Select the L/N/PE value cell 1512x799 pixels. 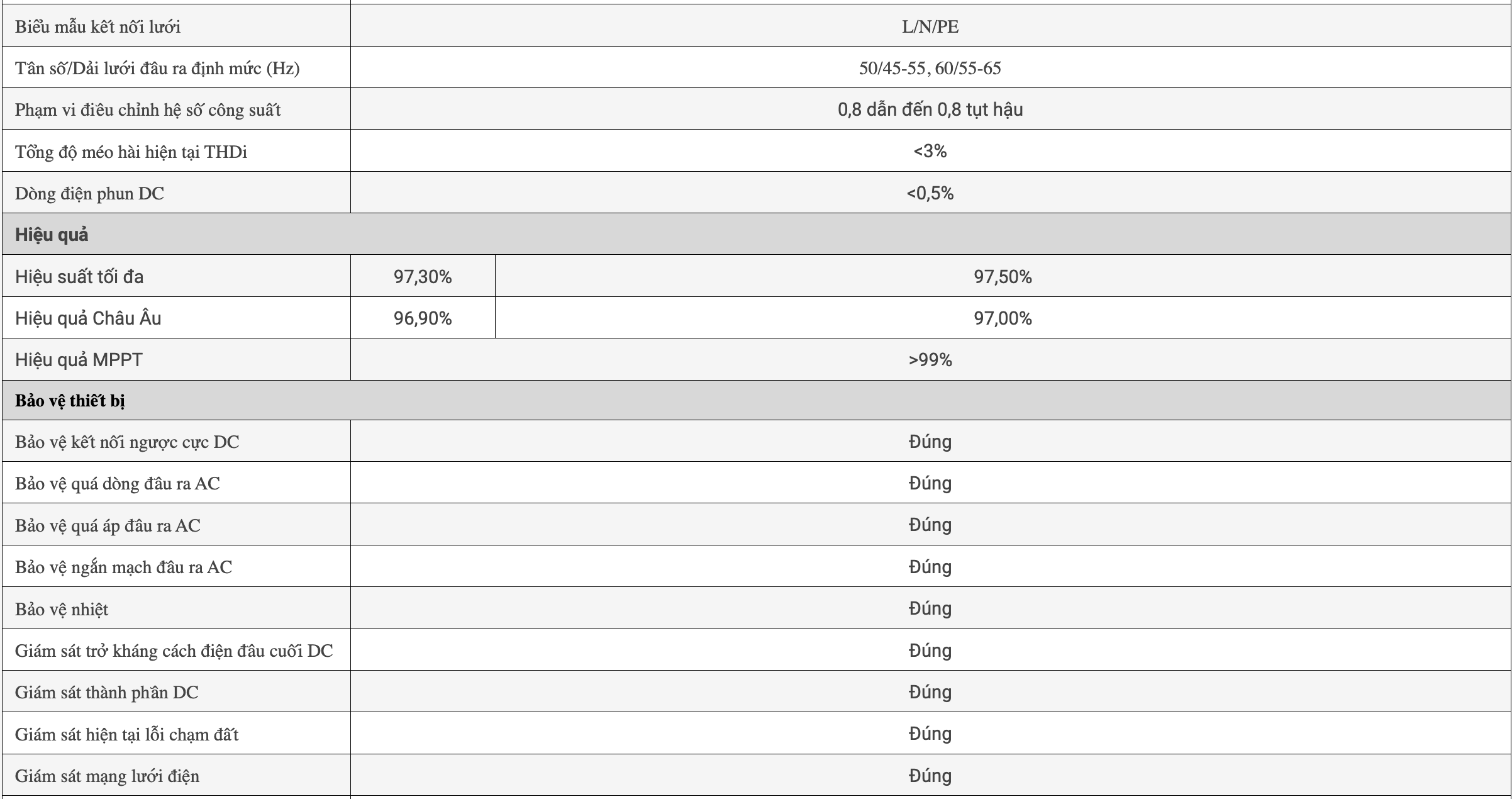coord(930,26)
